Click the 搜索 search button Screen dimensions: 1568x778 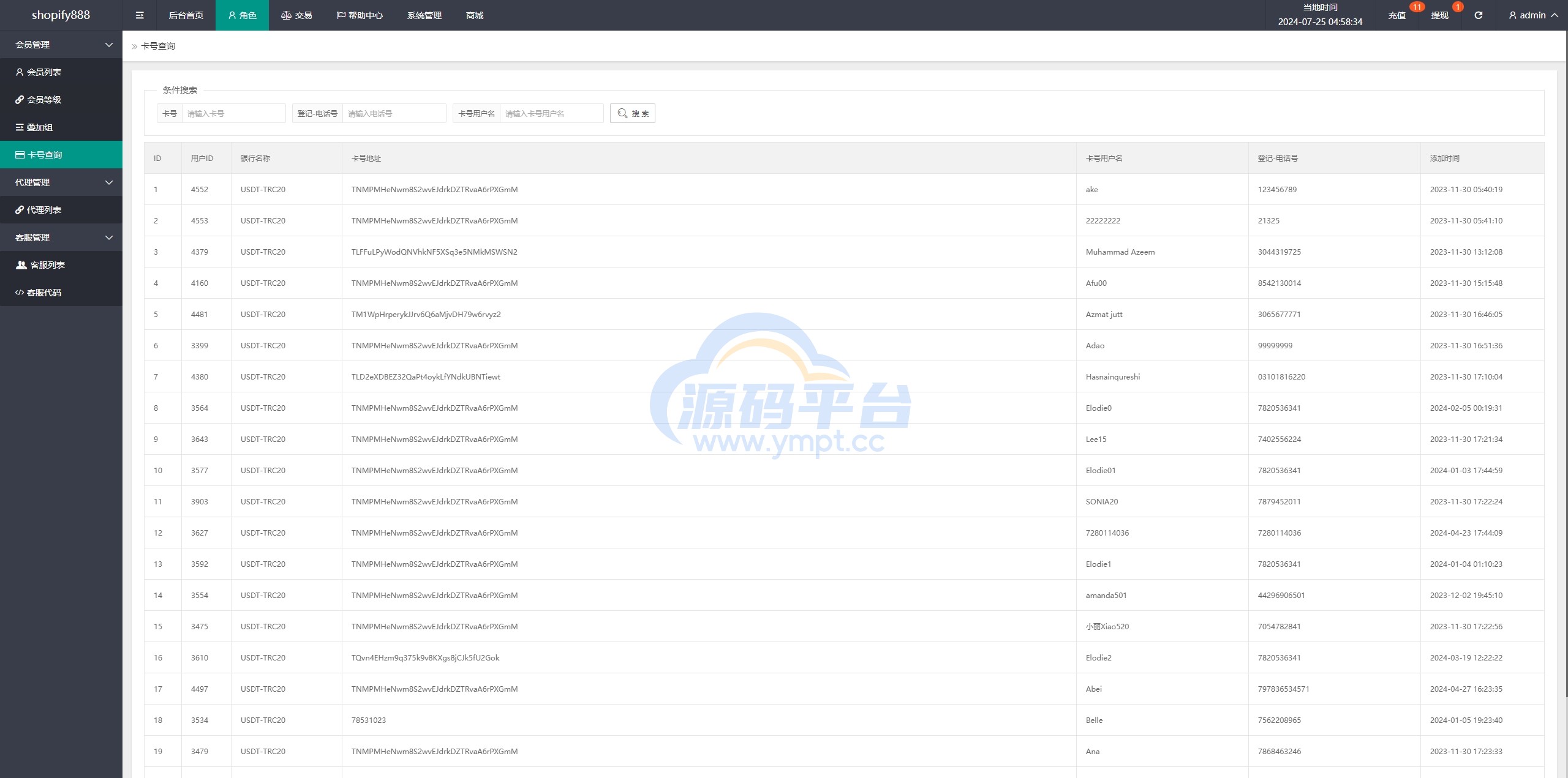[x=633, y=113]
